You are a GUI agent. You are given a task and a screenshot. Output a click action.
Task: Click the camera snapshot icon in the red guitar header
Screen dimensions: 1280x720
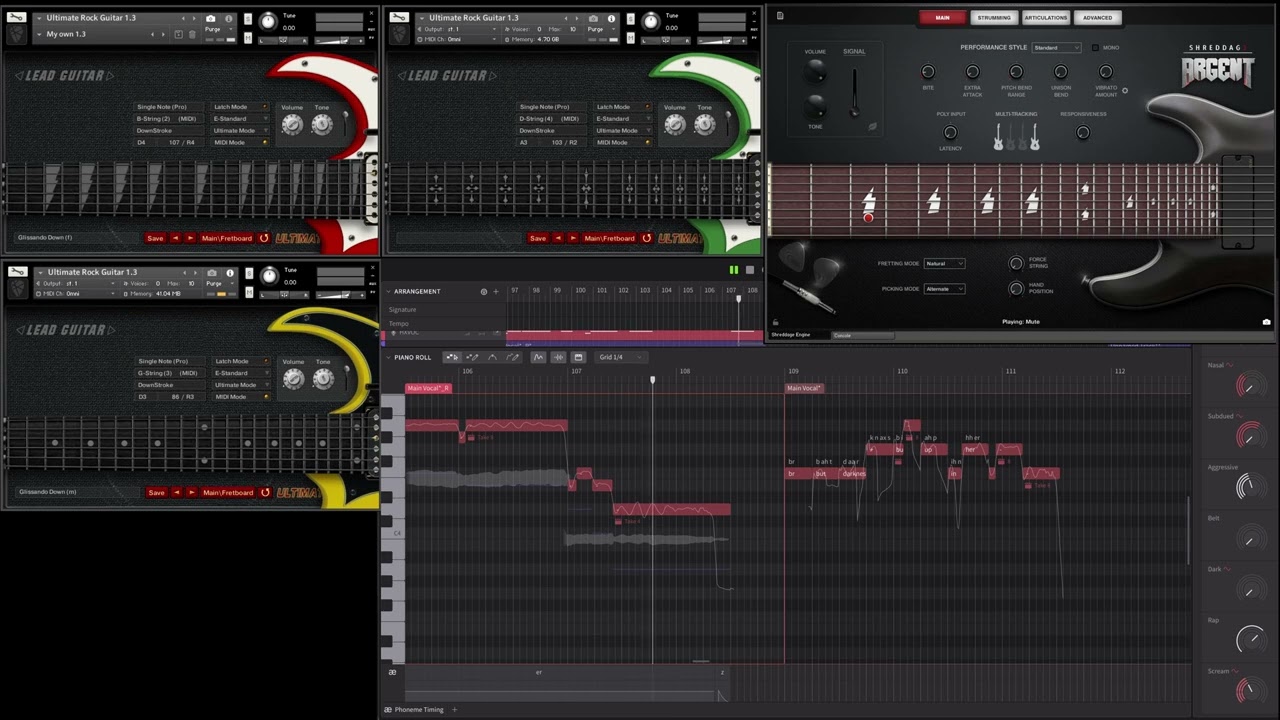[210, 18]
